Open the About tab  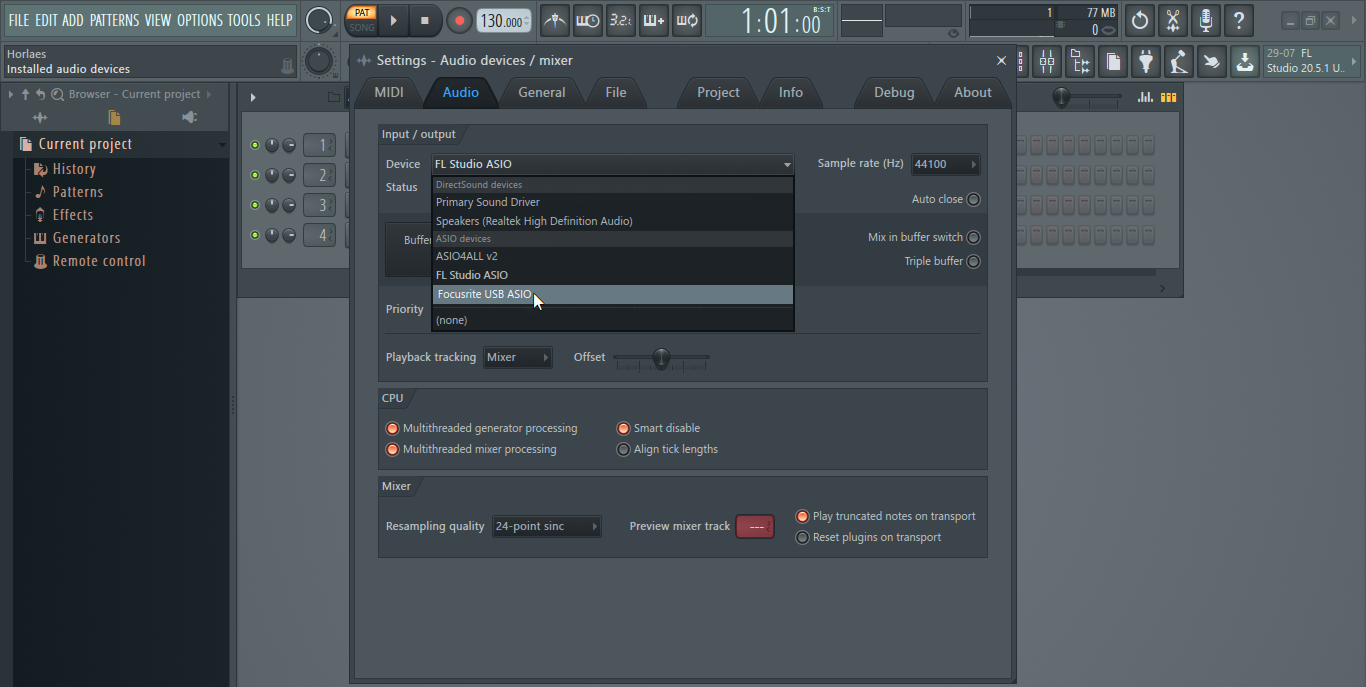pos(973,92)
